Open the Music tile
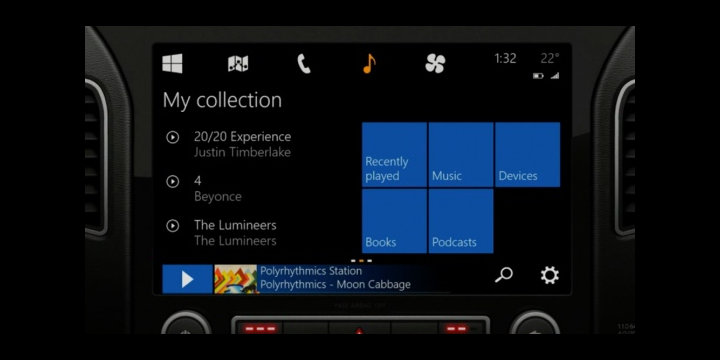720x360 pixels. [x=461, y=154]
